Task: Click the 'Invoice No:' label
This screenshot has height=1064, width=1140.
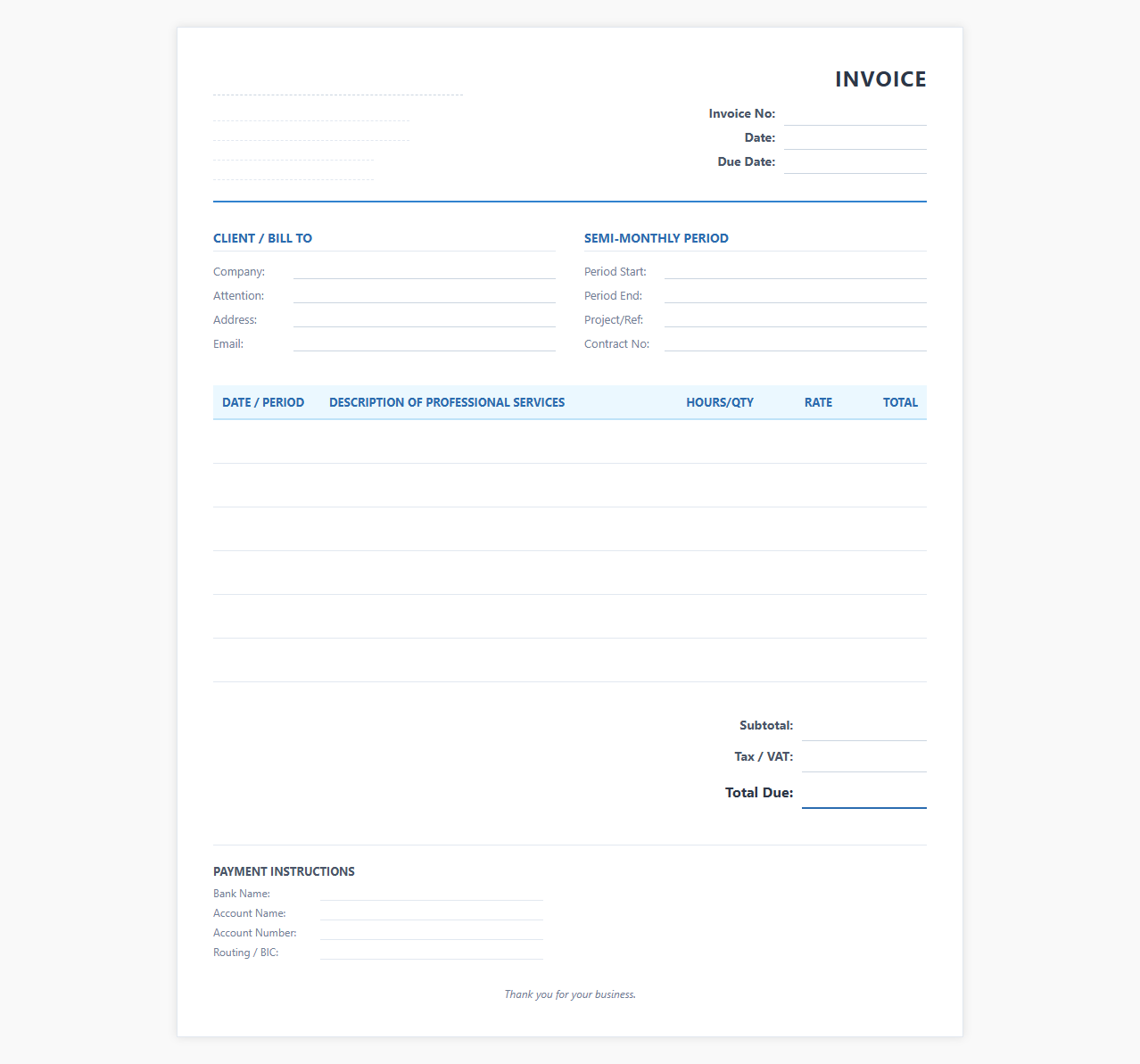Action: click(x=742, y=113)
